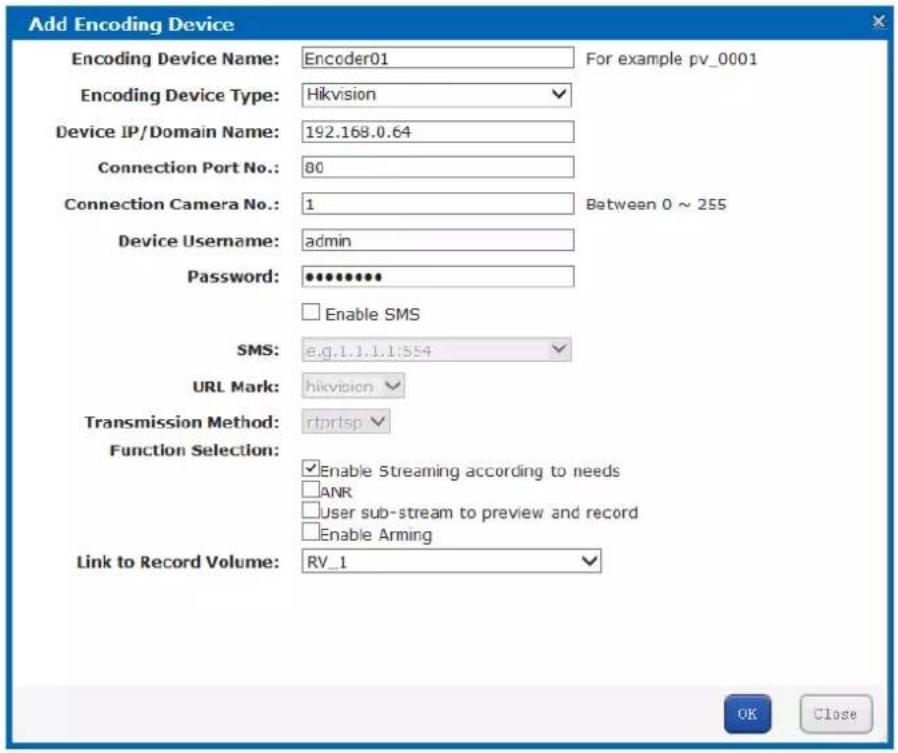Click the 'For example pv_0001' hint text
Image resolution: width=898 pixels, height=753 pixels.
click(671, 59)
